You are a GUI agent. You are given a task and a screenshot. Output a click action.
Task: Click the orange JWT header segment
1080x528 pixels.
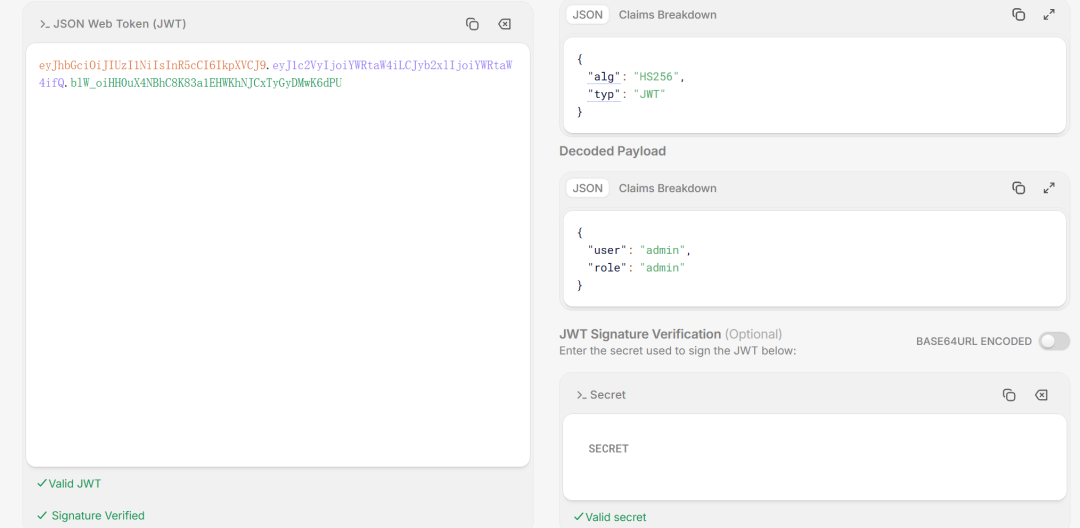153,65
